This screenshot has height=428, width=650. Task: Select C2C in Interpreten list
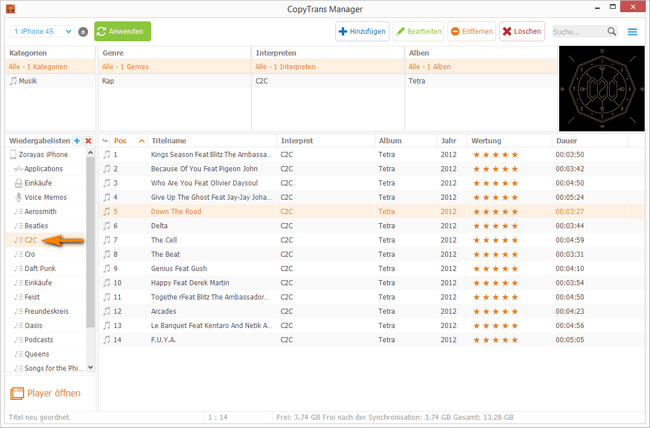click(327, 81)
